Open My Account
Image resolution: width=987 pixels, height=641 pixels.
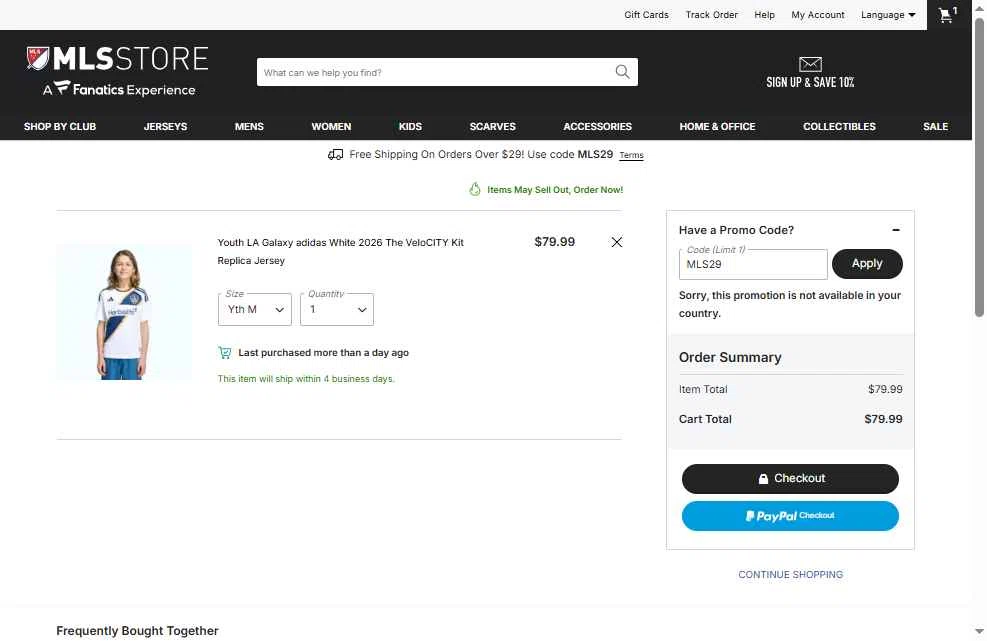coord(818,14)
